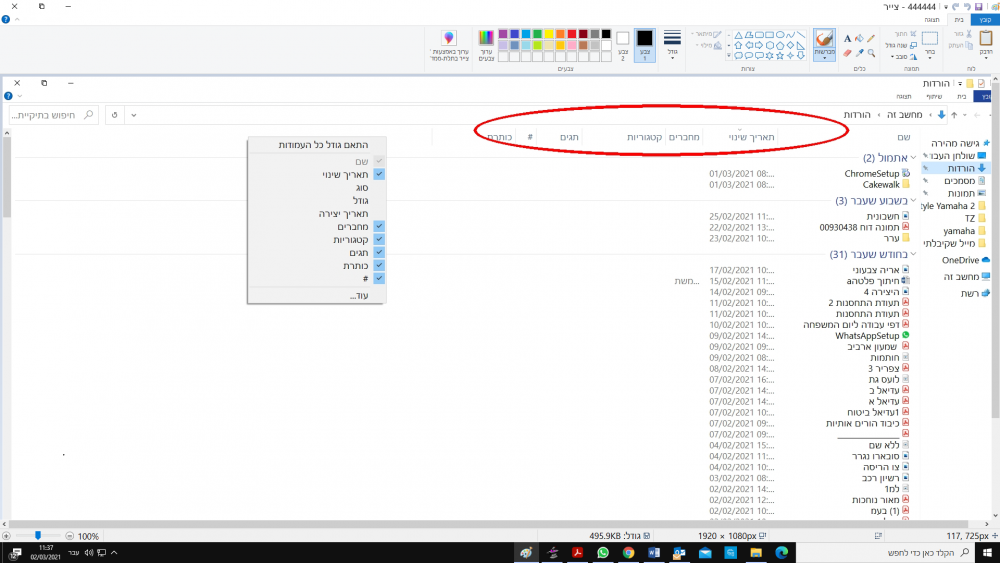Click the Paste (הדבק) clipboard icon

(986, 38)
